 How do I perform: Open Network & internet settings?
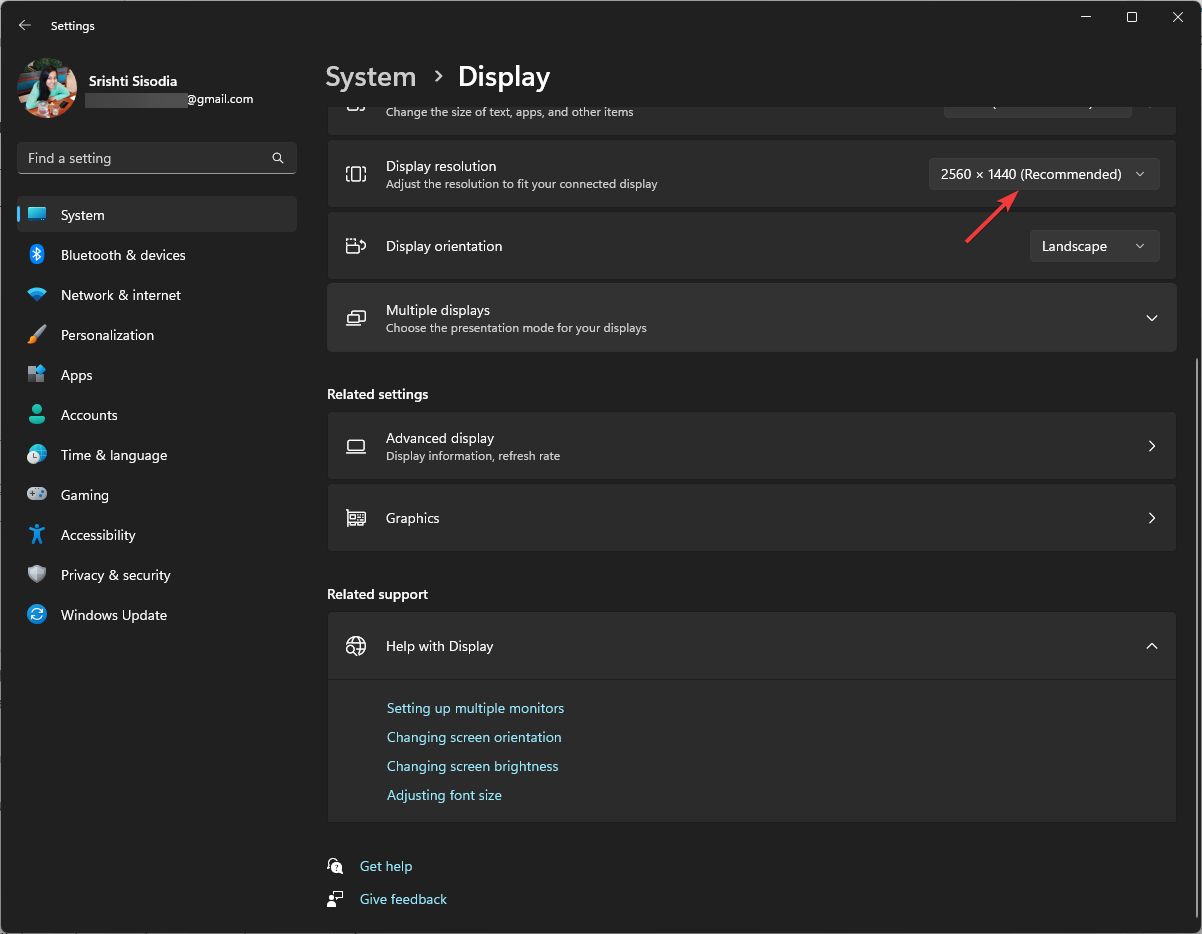(x=121, y=295)
